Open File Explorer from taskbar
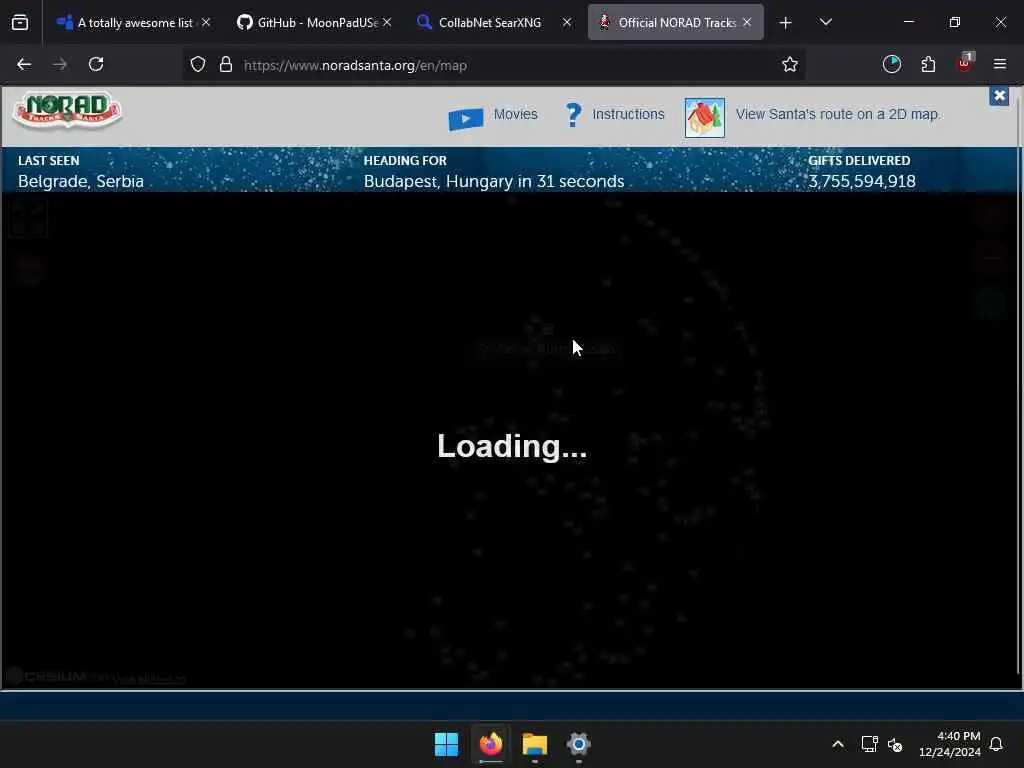The image size is (1024, 768). 535,744
